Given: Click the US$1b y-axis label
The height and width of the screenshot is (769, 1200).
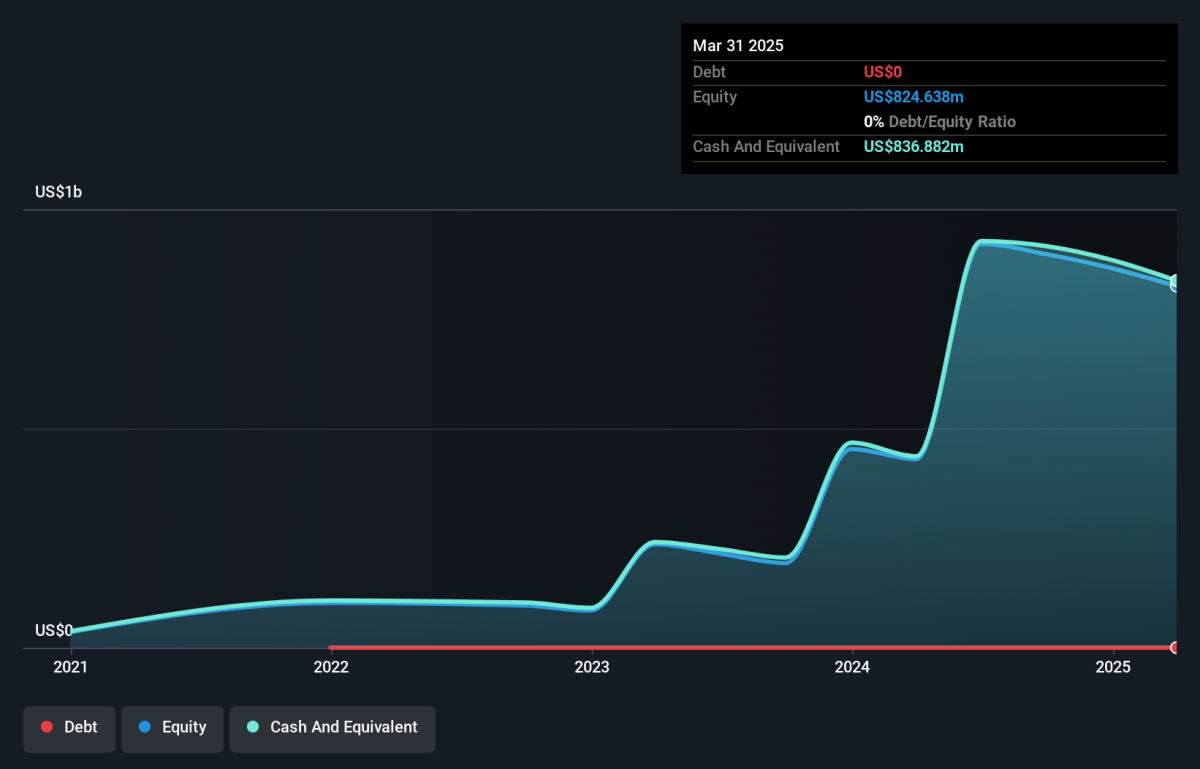Looking at the screenshot, I should pyautogui.click(x=58, y=192).
